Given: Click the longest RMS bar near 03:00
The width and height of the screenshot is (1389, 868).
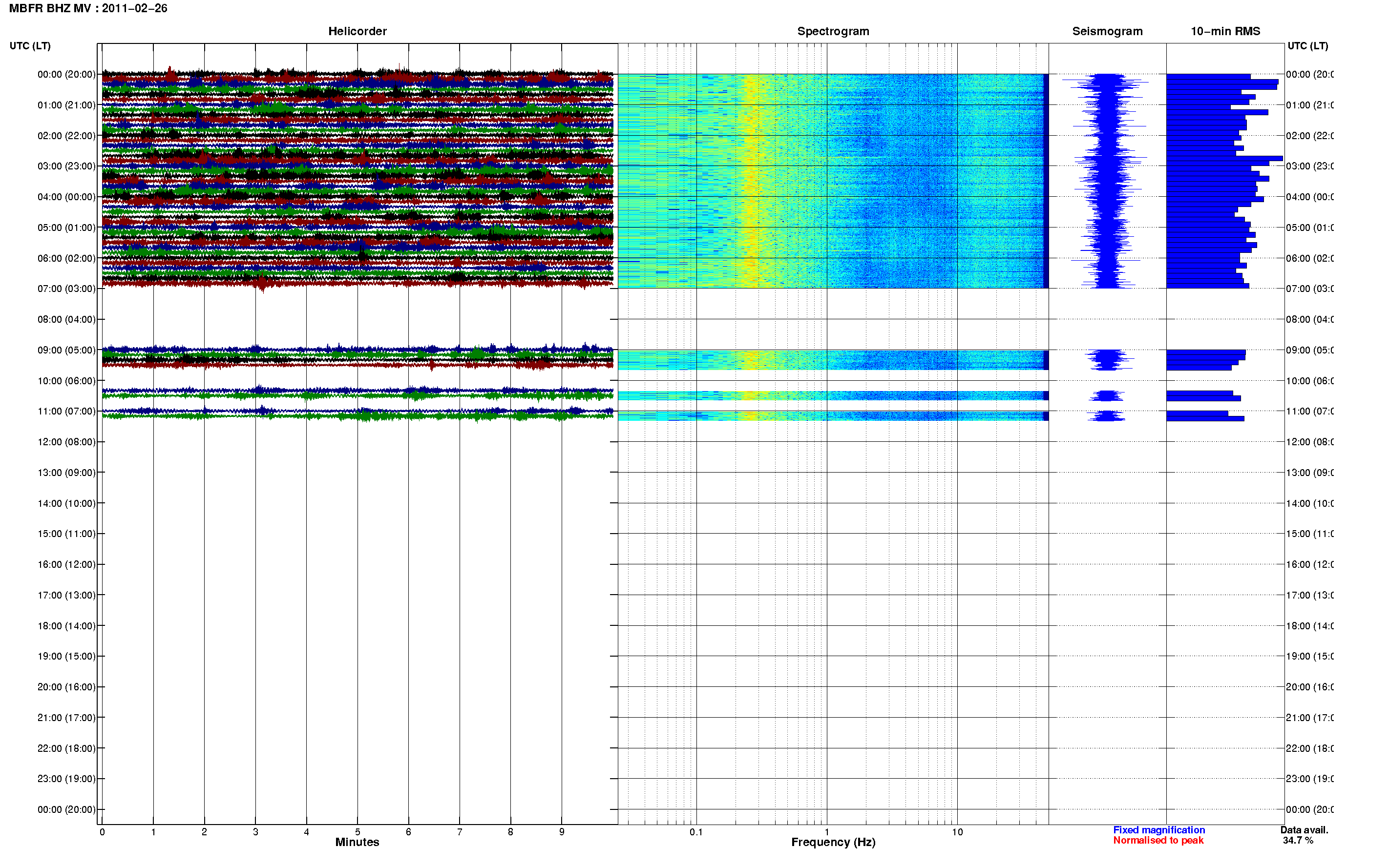Looking at the screenshot, I should click(1224, 159).
